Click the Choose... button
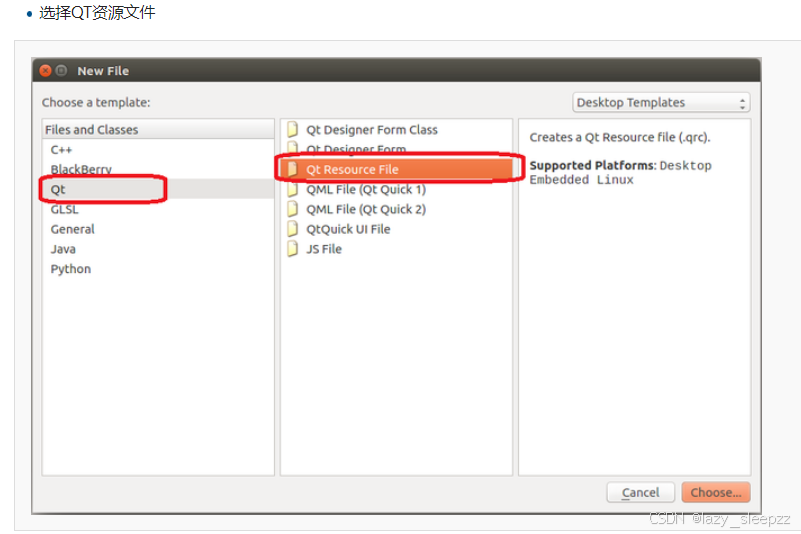Image resolution: width=801 pixels, height=534 pixels. pos(716,492)
